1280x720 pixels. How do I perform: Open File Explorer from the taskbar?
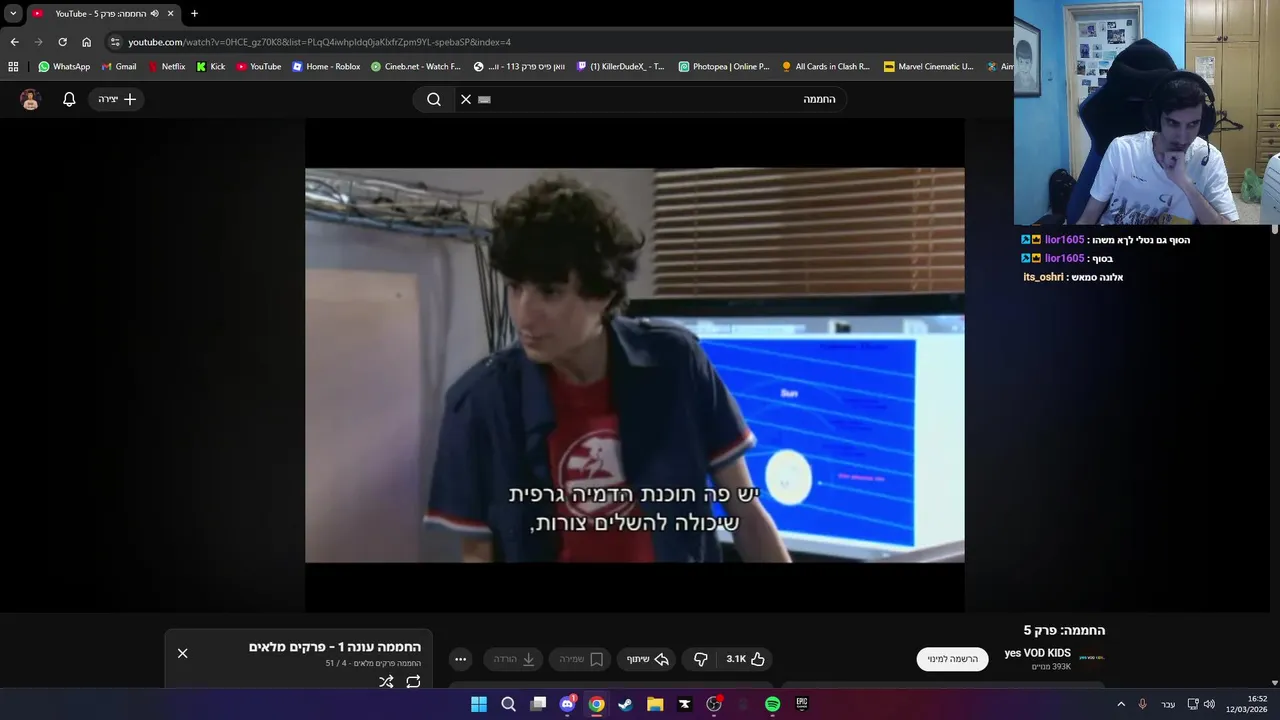point(655,704)
